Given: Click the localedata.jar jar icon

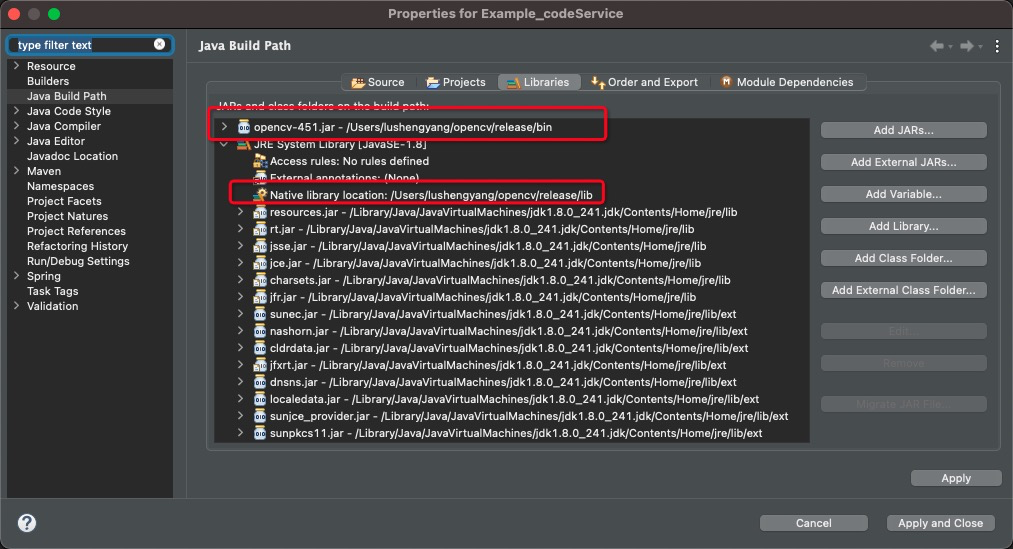Looking at the screenshot, I should coord(260,399).
